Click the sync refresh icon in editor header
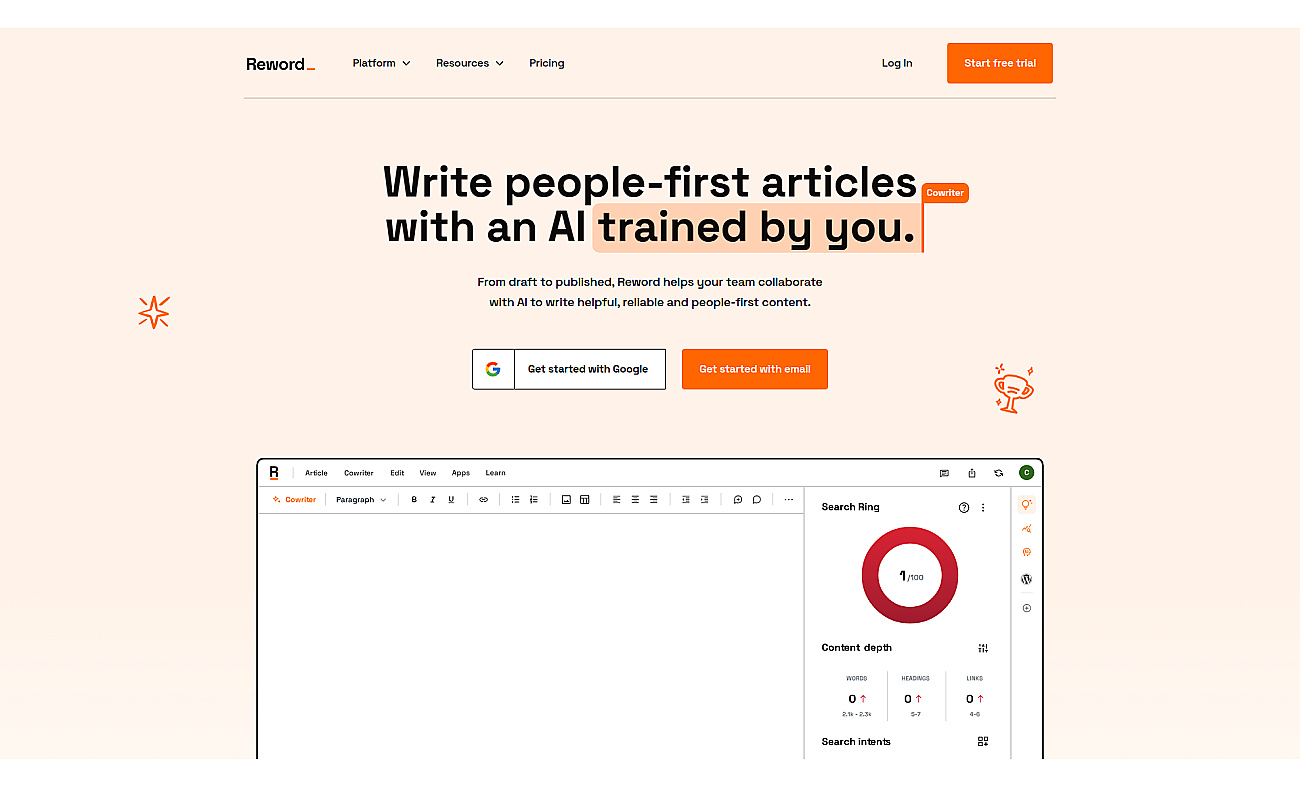Viewport: 1300px width, 788px height. [x=998, y=473]
